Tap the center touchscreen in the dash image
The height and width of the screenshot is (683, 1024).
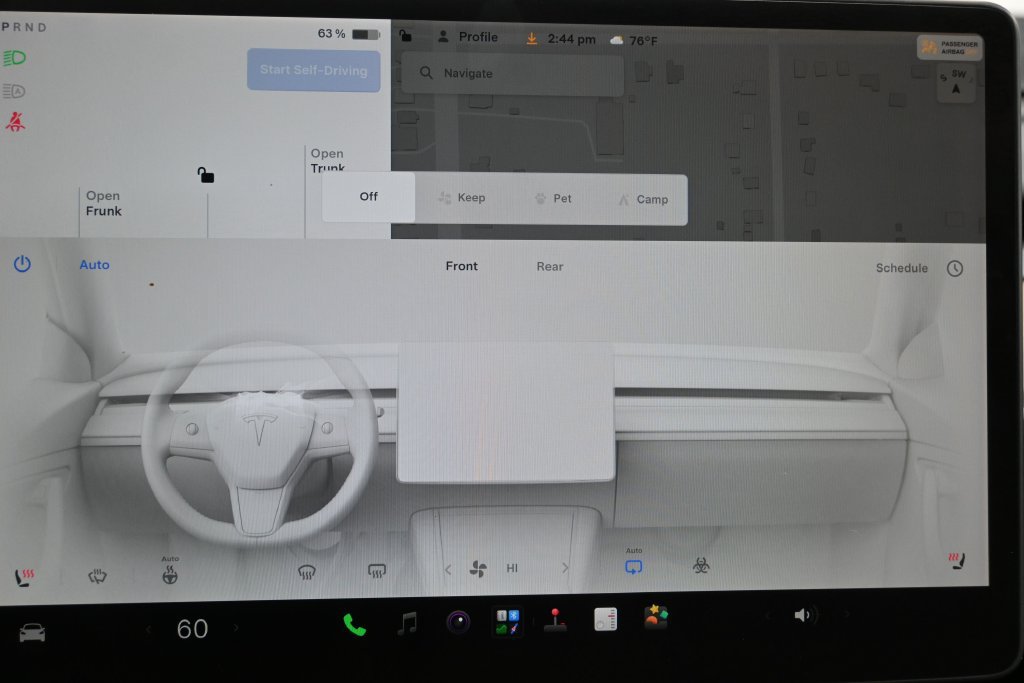(x=506, y=413)
